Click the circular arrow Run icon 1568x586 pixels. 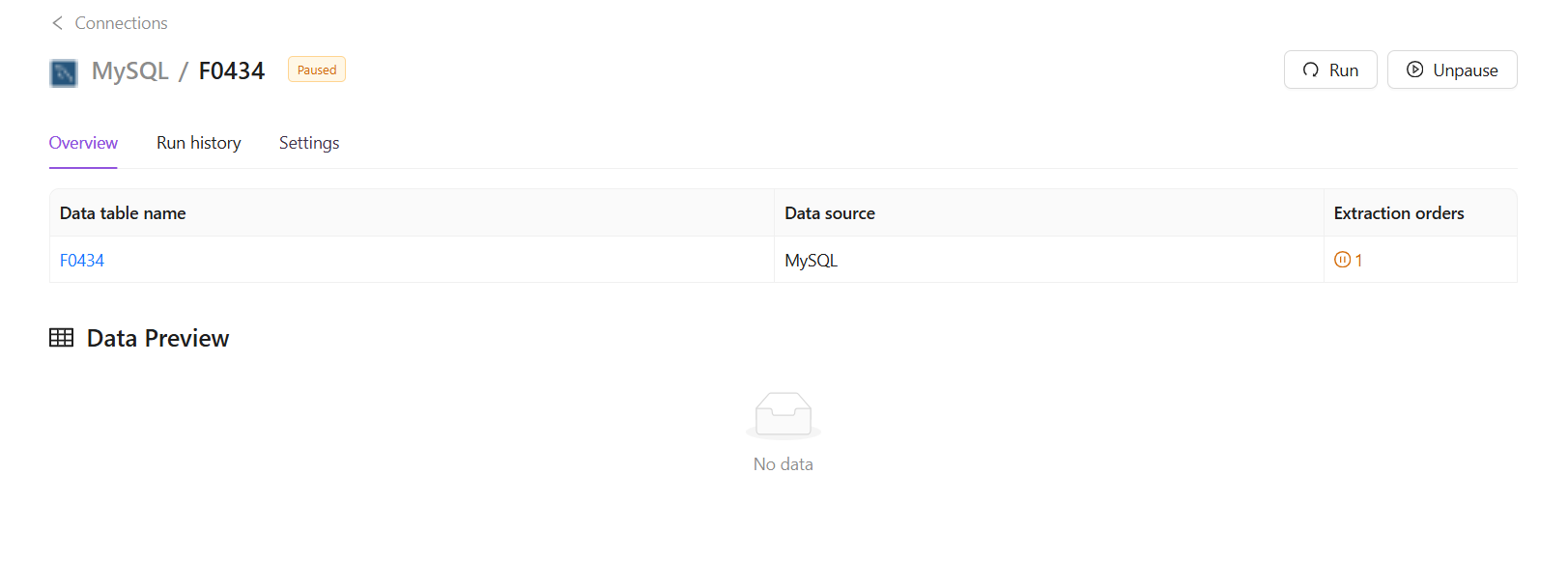pyautogui.click(x=1310, y=70)
